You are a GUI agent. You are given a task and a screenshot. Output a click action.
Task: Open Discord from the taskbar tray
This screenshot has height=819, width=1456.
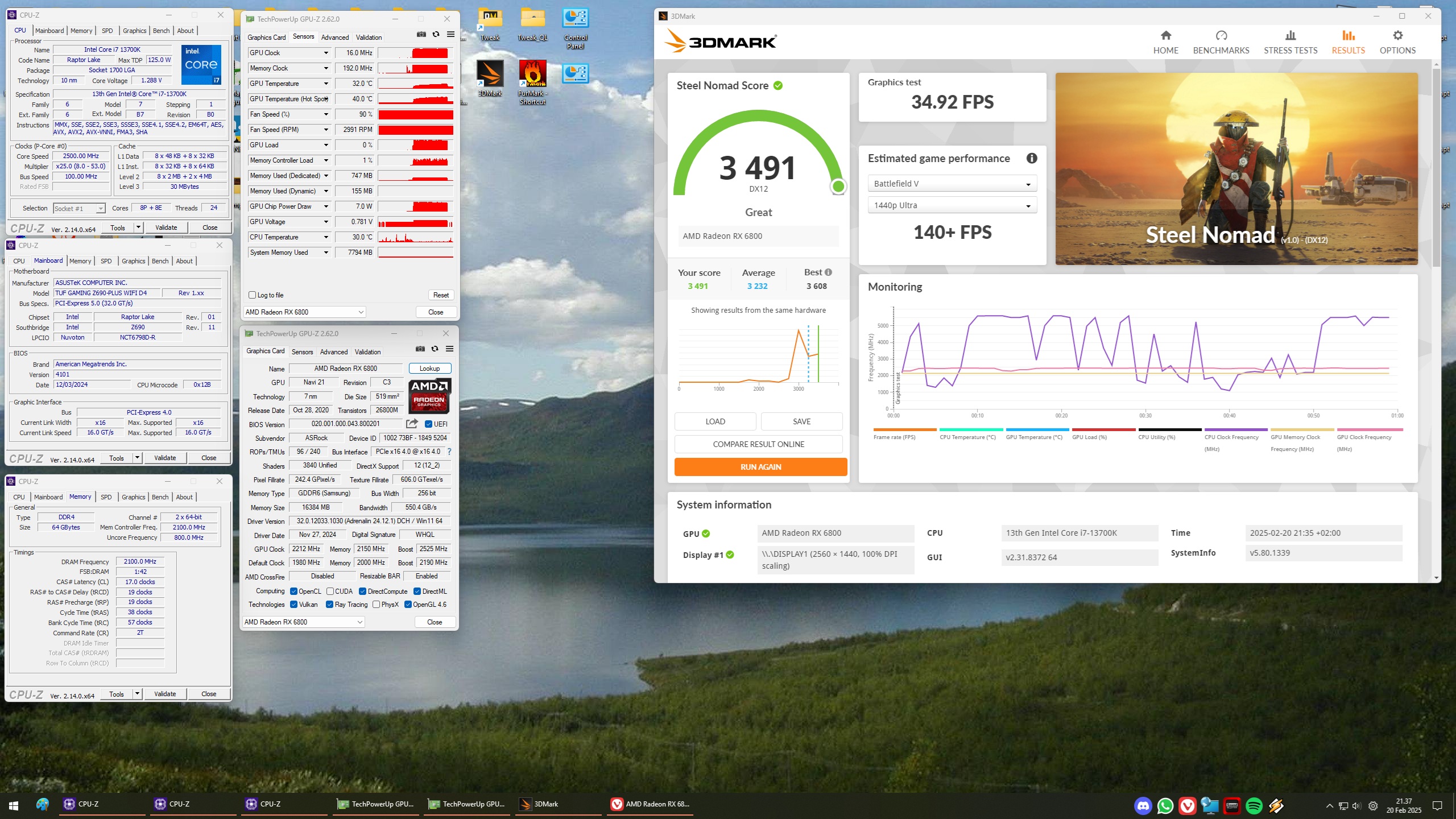point(1143,805)
